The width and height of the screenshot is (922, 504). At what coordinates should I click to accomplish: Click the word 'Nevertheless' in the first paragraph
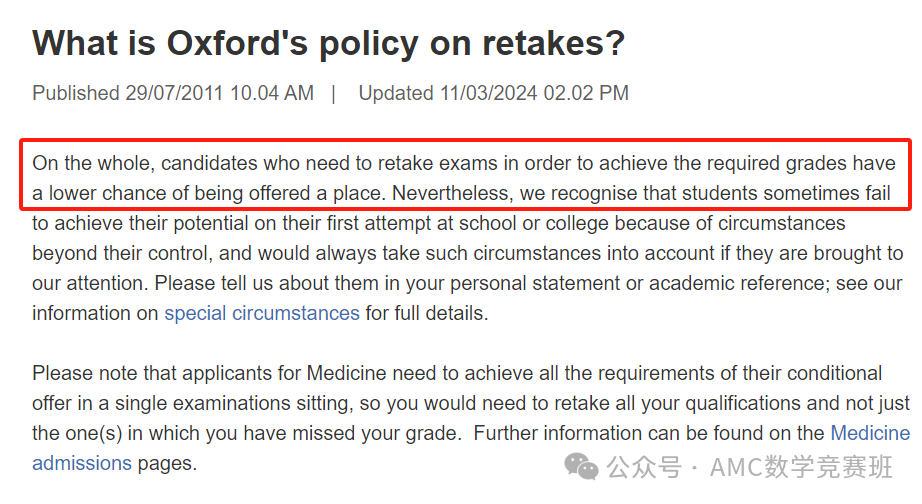(x=452, y=193)
